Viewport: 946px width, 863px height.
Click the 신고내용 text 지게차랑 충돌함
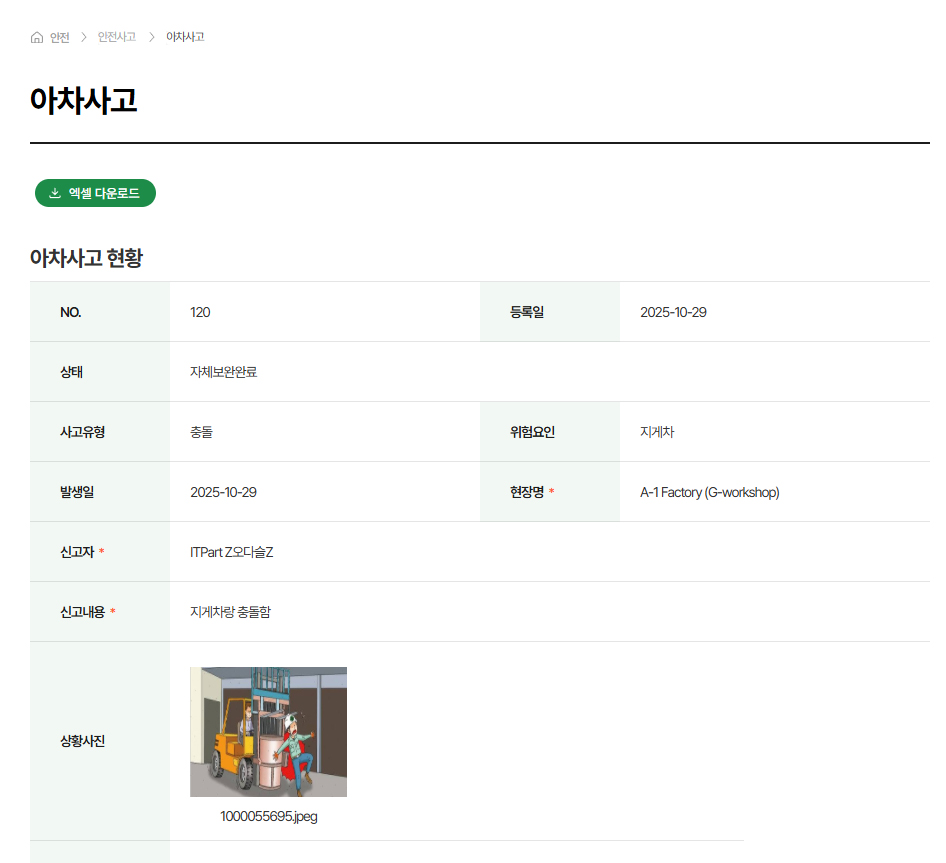(x=230, y=612)
